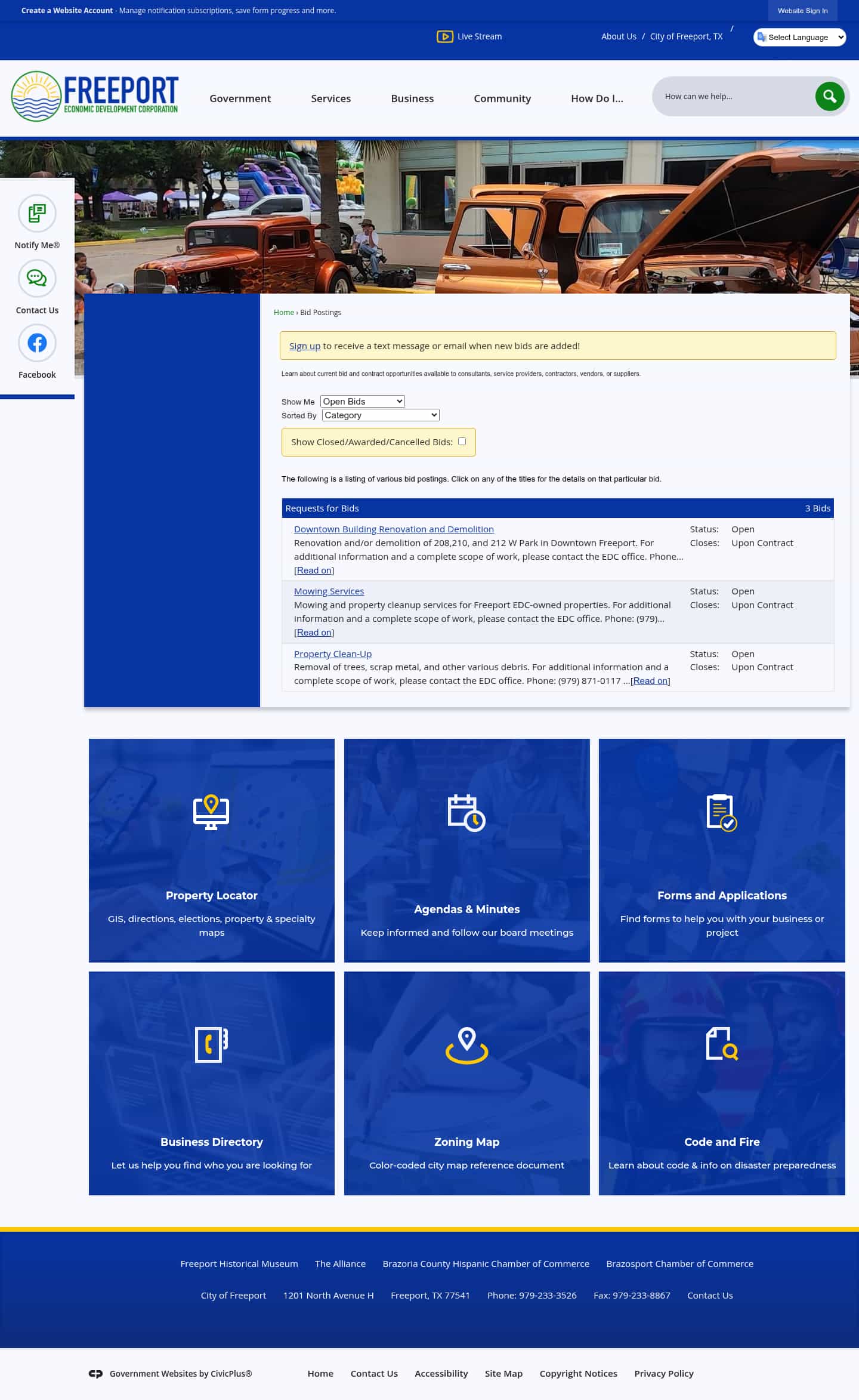Click Accessibility in the bottom footer
This screenshot has height=1400, width=859.
click(x=441, y=1373)
